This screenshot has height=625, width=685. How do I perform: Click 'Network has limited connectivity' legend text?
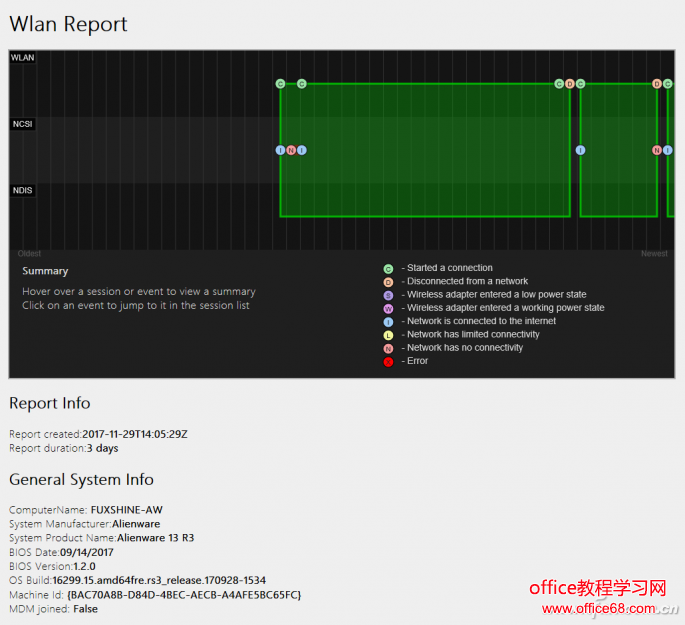pyautogui.click(x=473, y=334)
